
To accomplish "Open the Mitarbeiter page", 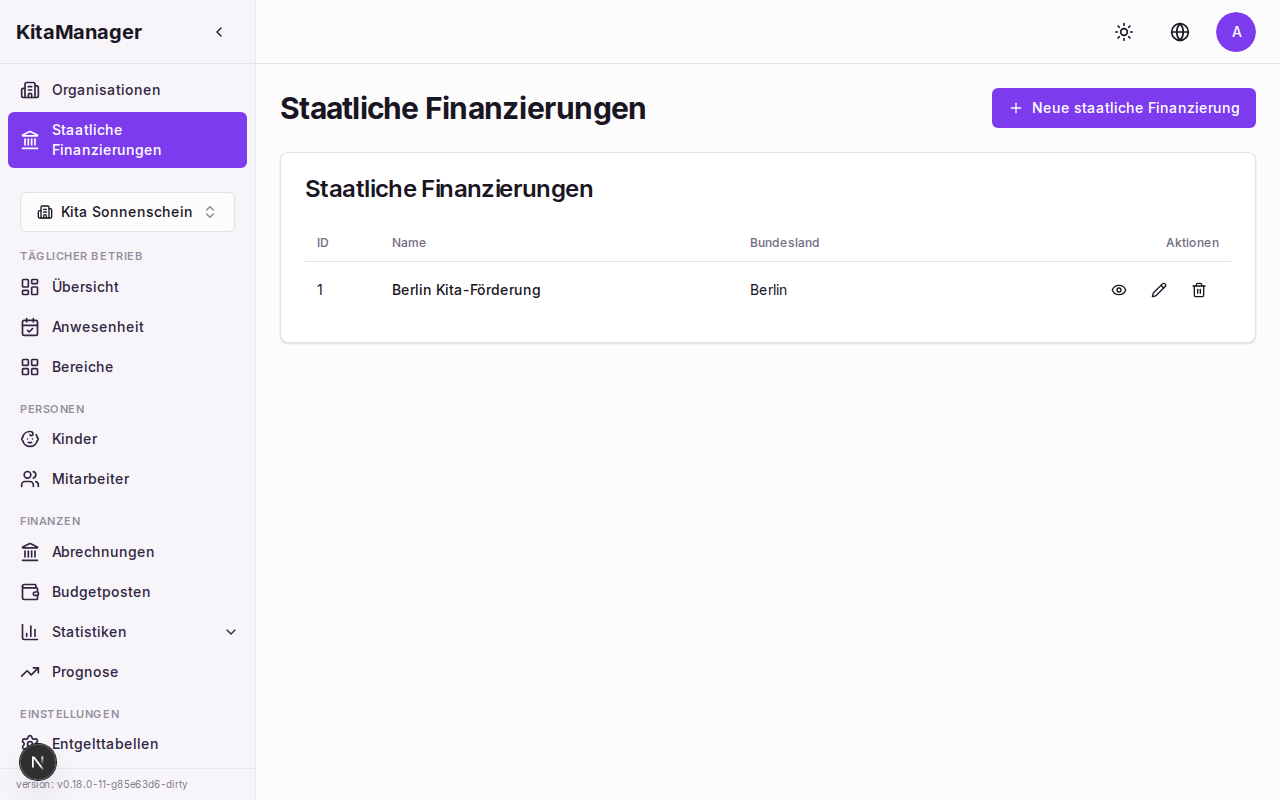I will coord(90,479).
